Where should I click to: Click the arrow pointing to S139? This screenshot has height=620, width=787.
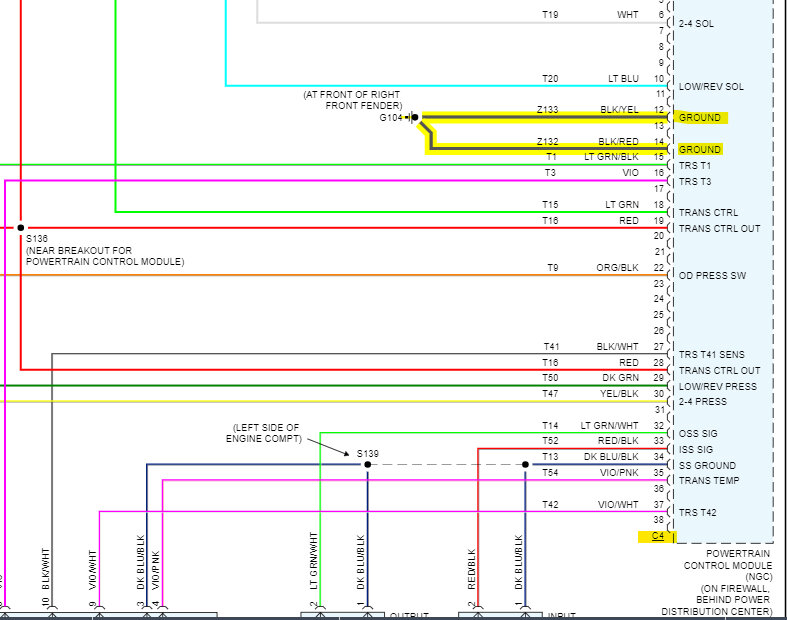point(328,446)
